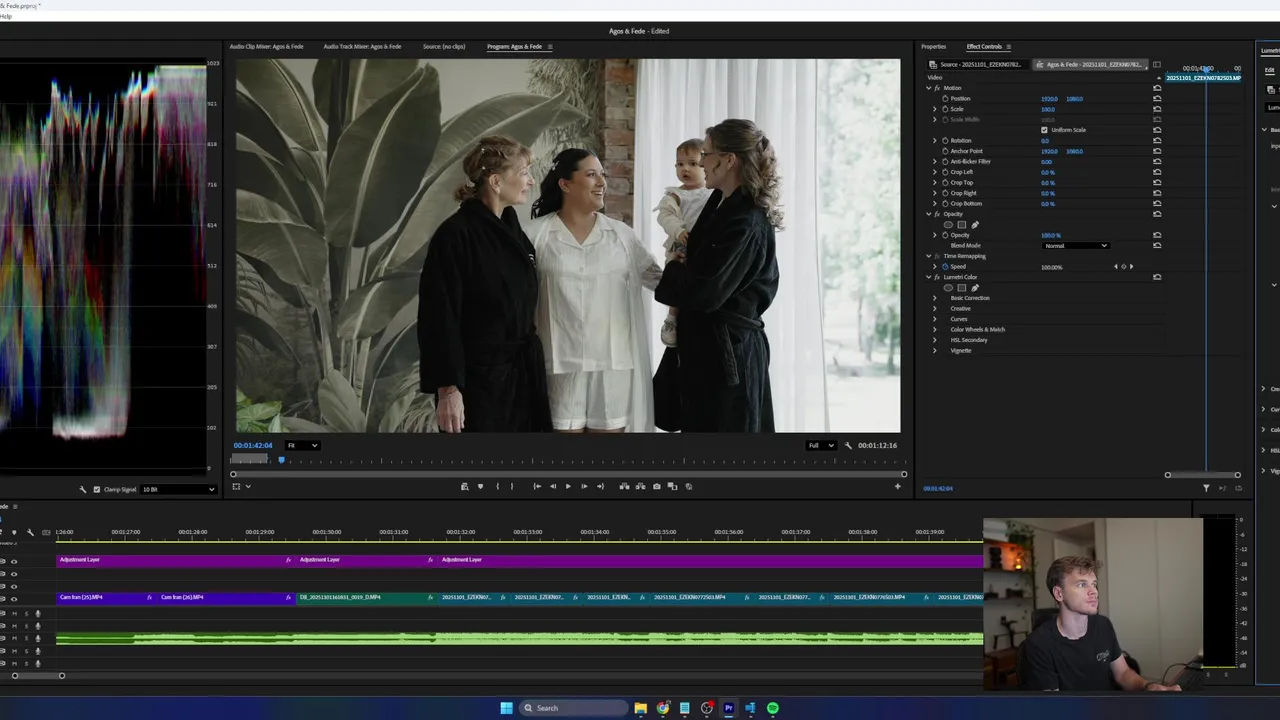1280x720 pixels.
Task: Toggle Effect Controls timeline view icon
Action: tap(1157, 64)
